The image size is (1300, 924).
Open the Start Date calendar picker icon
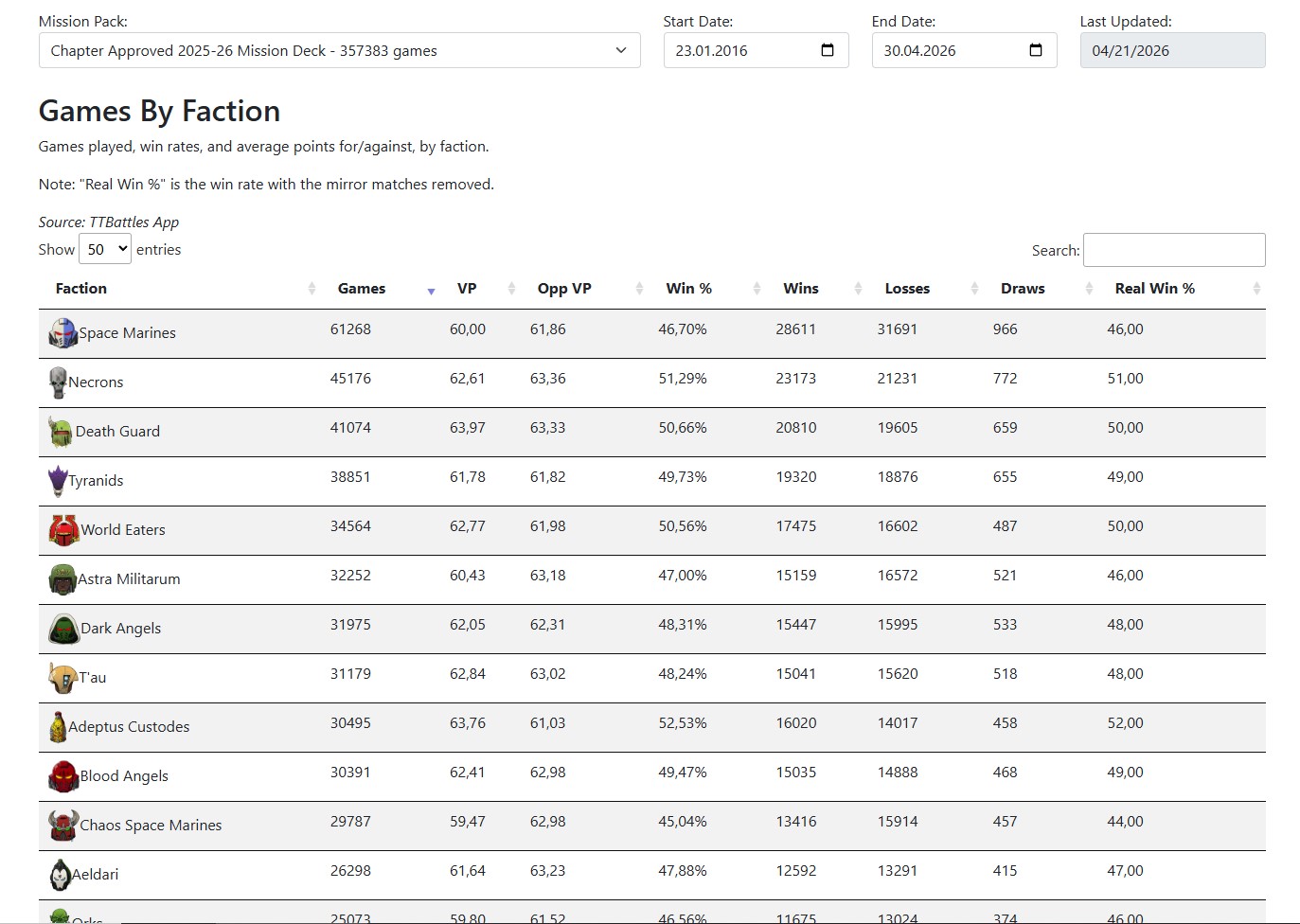pyautogui.click(x=828, y=50)
